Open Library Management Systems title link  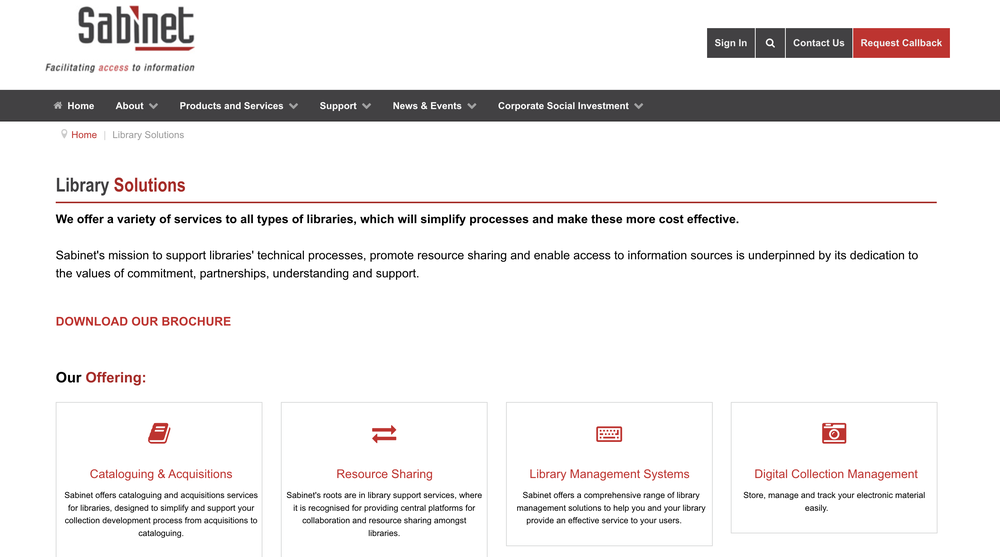pos(609,474)
